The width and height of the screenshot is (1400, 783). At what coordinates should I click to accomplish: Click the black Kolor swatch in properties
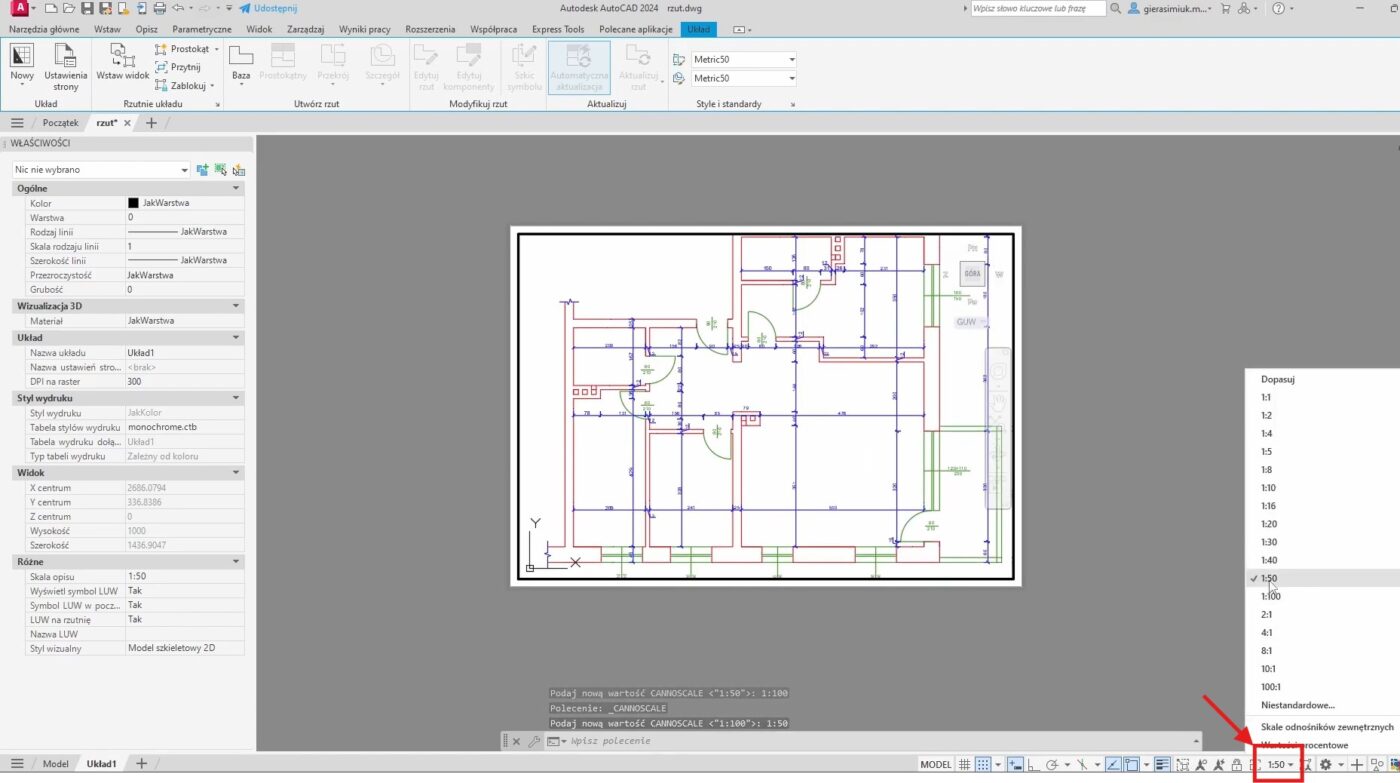pos(133,203)
